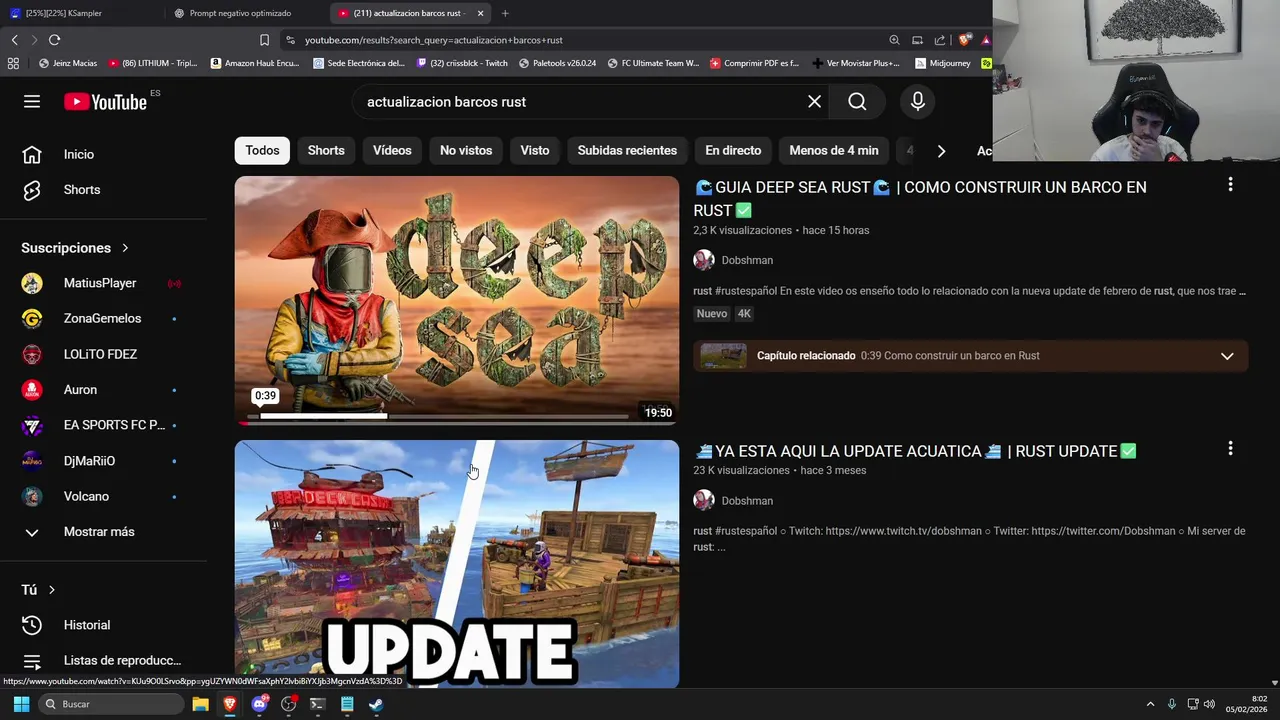Open OBS Studio from the taskbar

289,704
